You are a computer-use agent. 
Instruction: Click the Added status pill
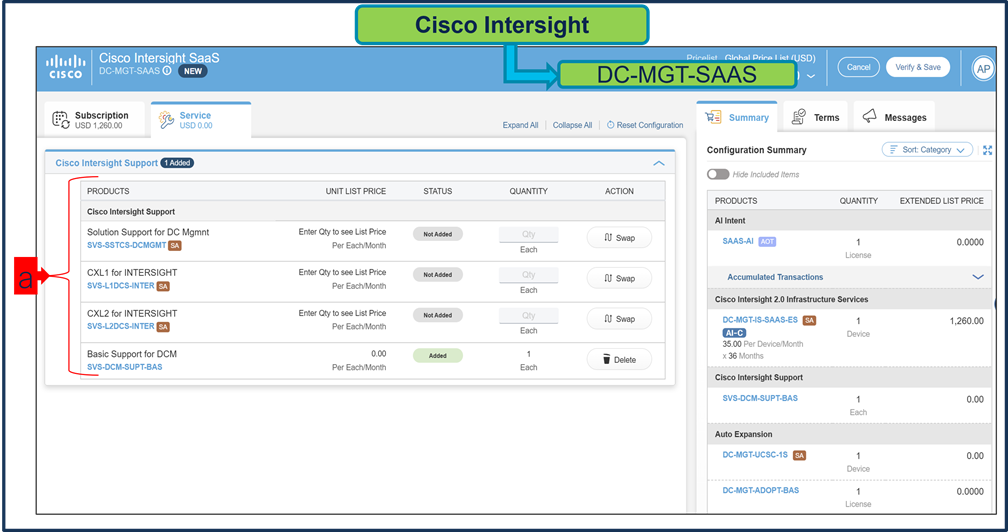tap(438, 356)
